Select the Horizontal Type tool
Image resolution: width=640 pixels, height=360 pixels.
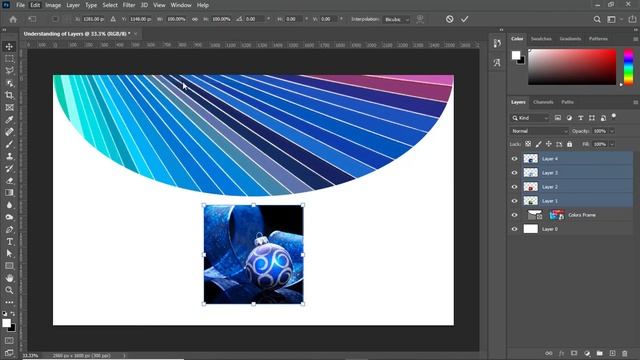9,242
